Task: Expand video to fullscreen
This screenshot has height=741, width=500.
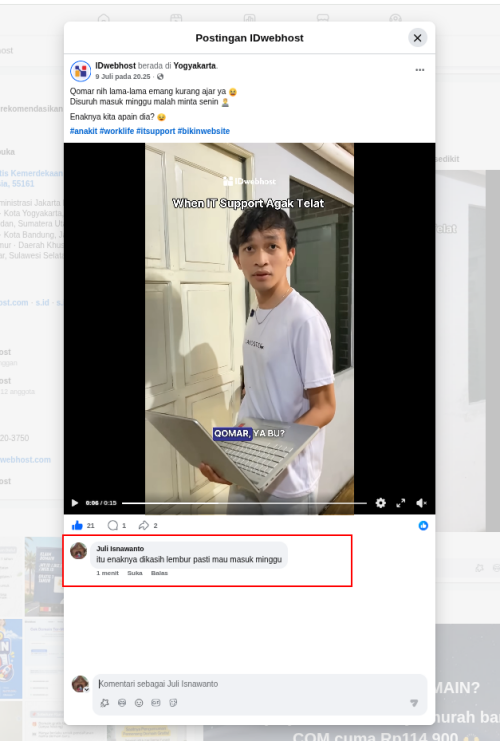Action: pos(401,503)
